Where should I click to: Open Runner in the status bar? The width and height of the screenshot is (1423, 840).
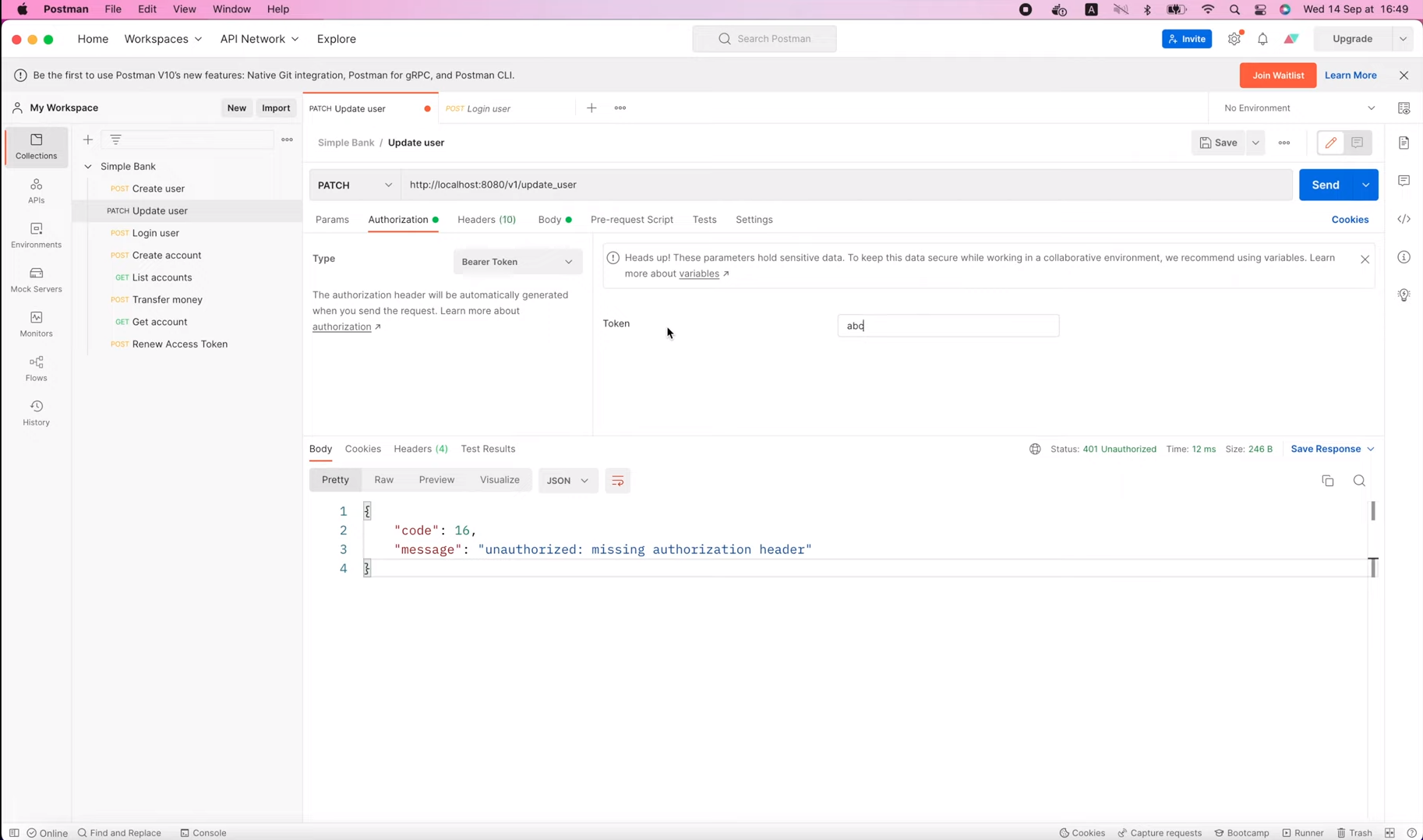(x=1303, y=833)
